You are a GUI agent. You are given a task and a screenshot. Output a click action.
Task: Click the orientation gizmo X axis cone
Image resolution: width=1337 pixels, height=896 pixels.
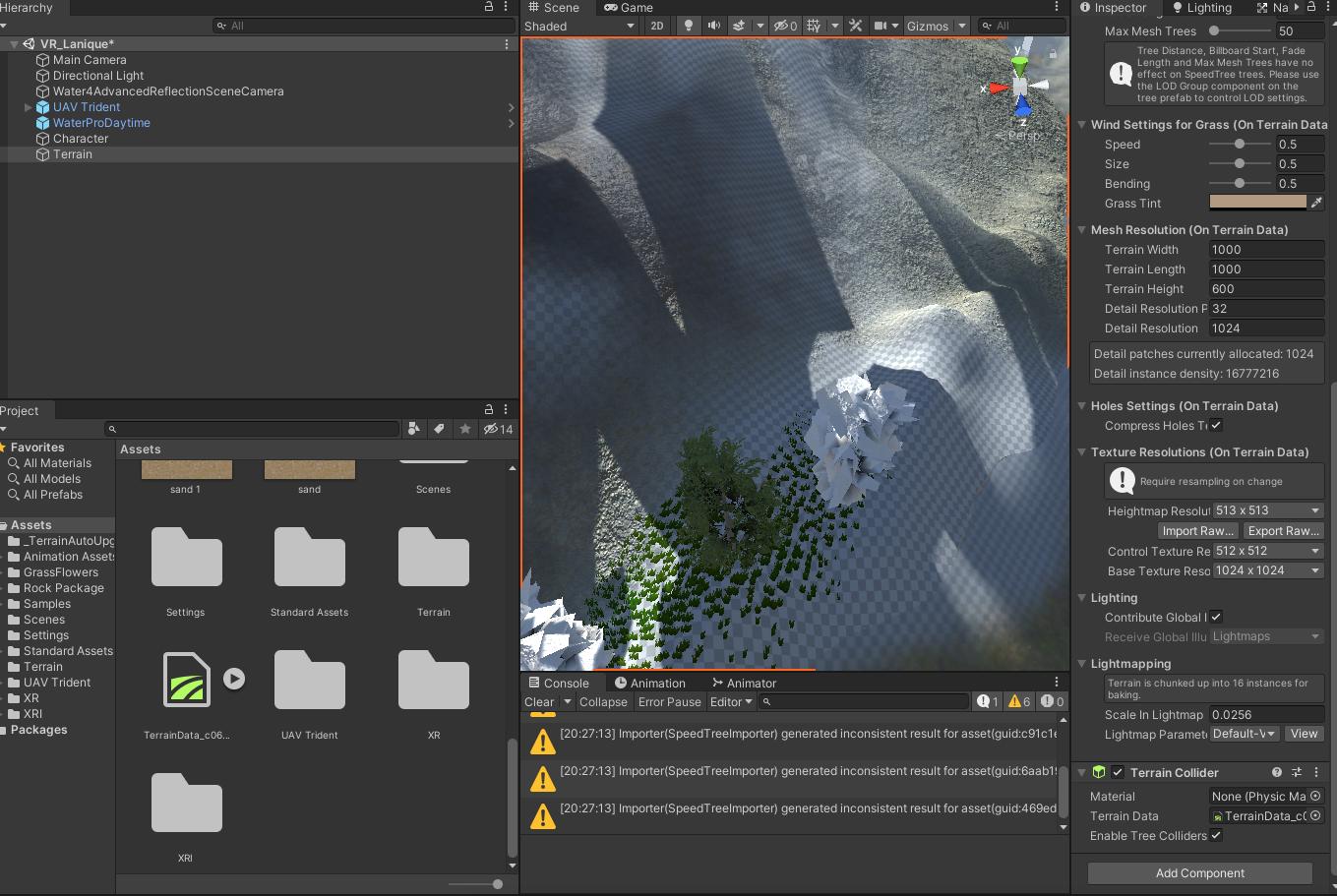(999, 89)
